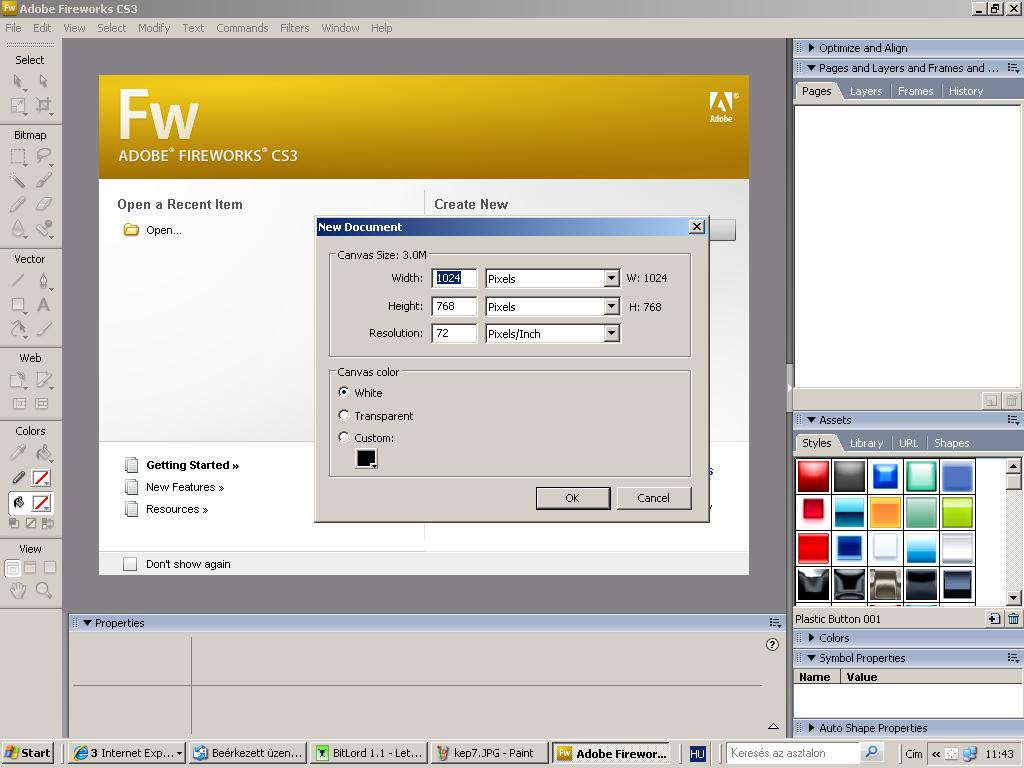
Task: Select the Rubber Stamp tool
Action: point(43,229)
